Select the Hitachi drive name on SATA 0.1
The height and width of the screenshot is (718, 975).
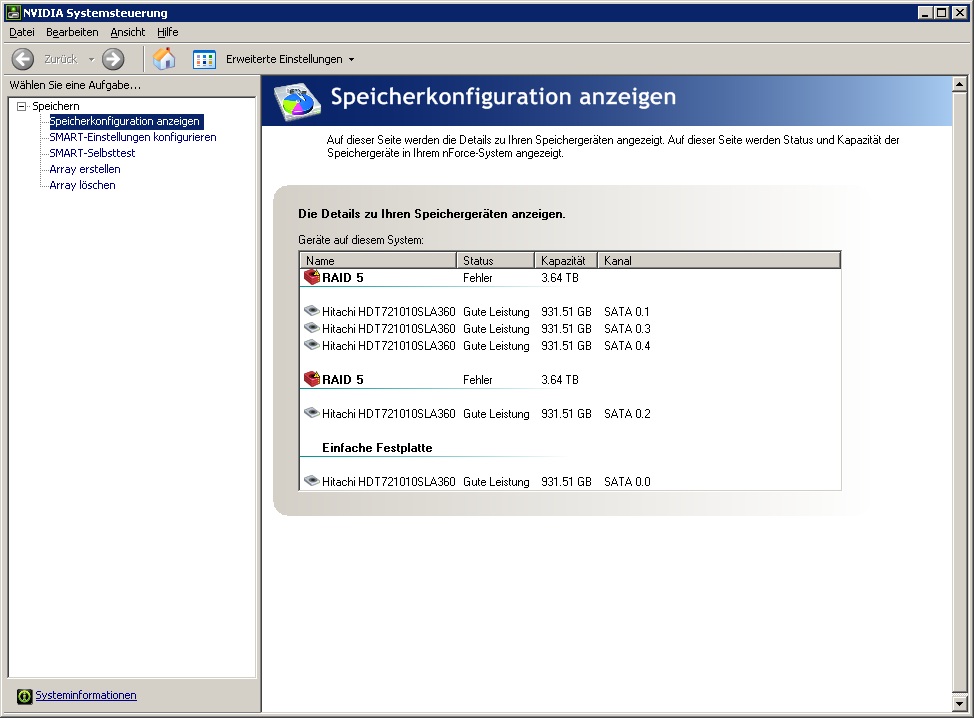click(x=389, y=312)
